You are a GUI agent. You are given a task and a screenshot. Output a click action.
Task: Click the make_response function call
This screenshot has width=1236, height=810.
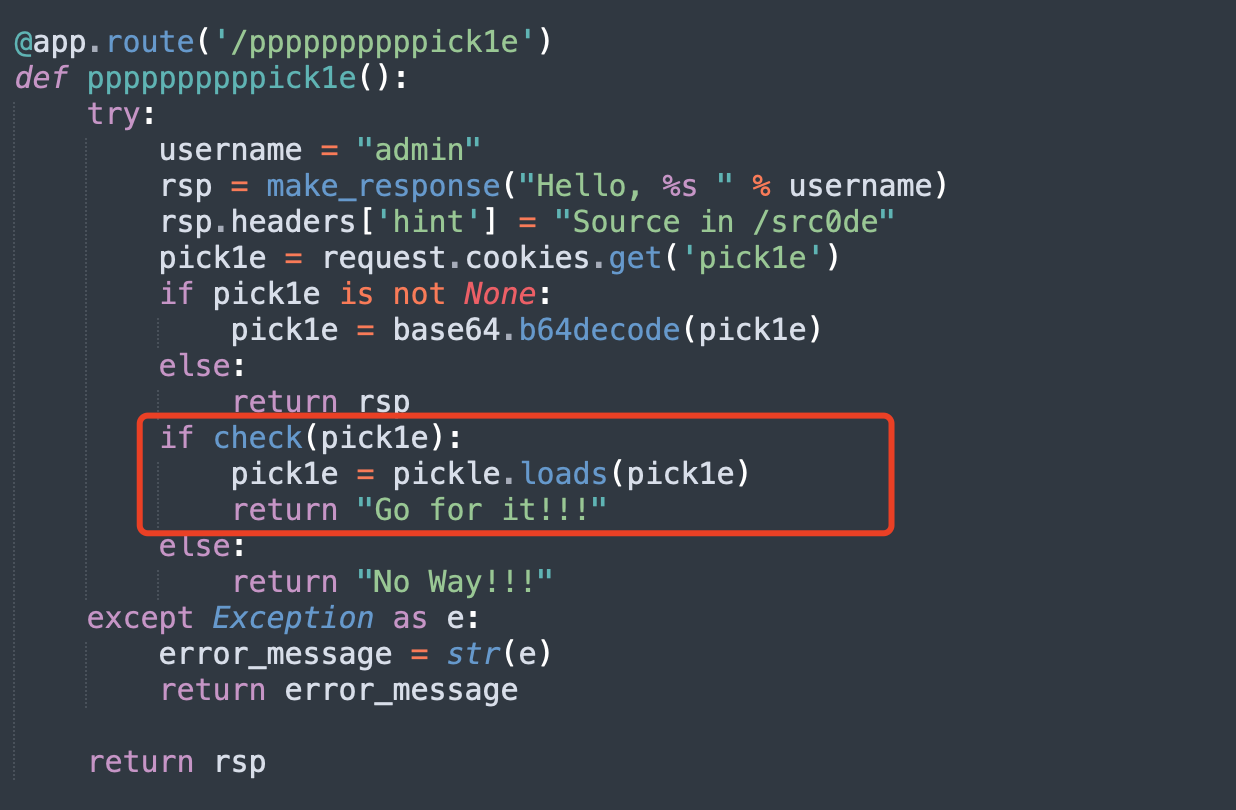(x=384, y=186)
